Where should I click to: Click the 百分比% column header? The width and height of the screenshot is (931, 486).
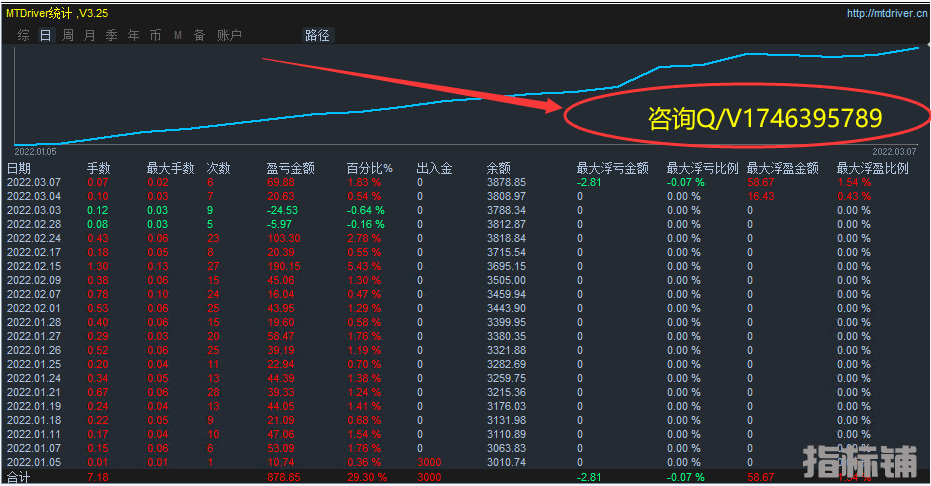point(370,168)
